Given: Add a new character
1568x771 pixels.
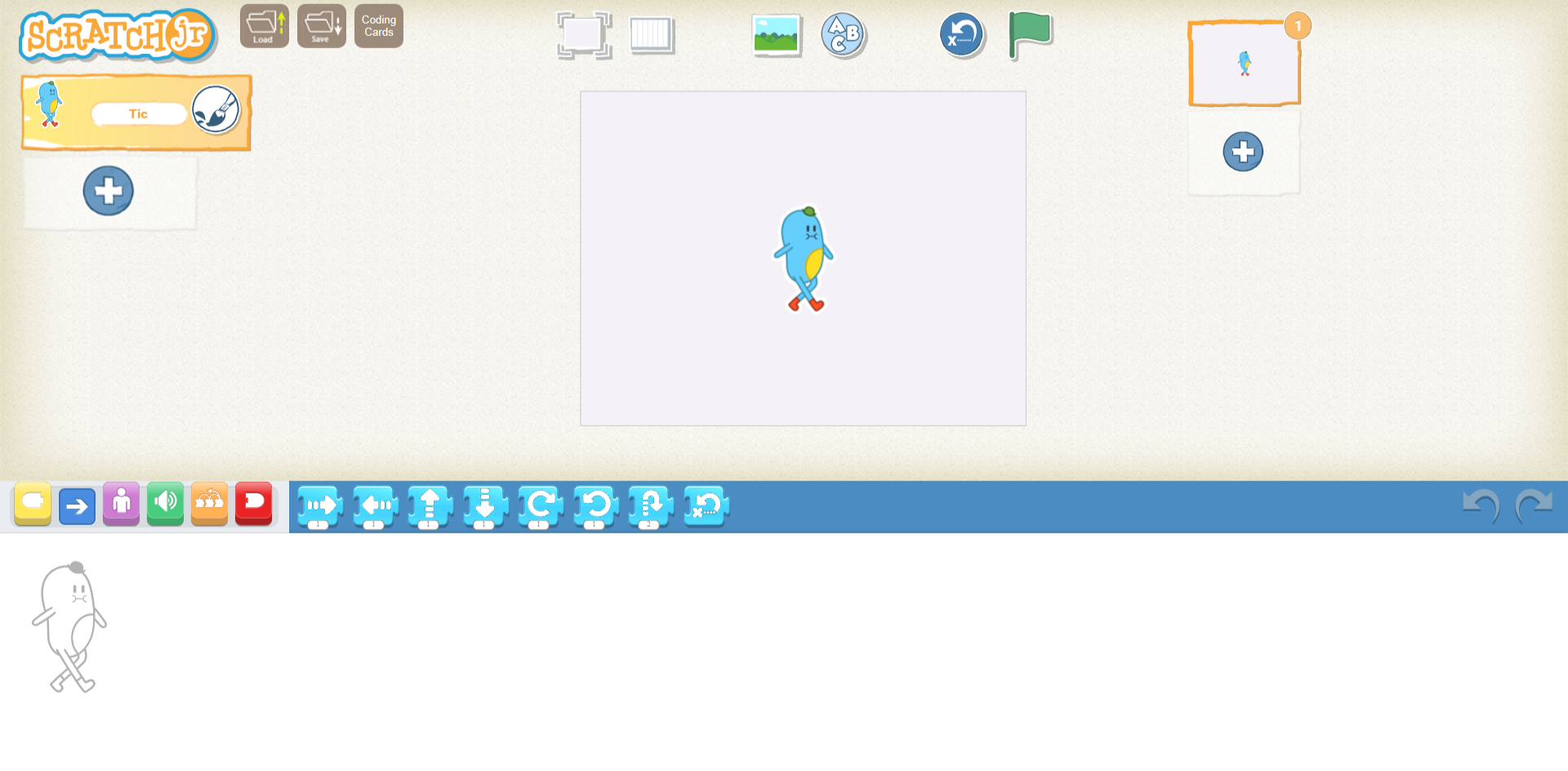Looking at the screenshot, I should (109, 191).
